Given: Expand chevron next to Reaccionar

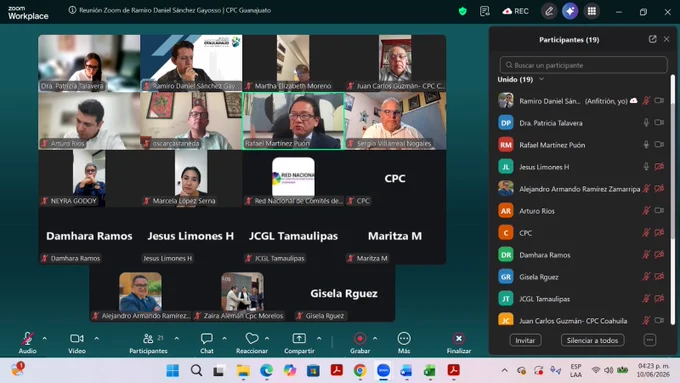Looking at the screenshot, I should (267, 338).
